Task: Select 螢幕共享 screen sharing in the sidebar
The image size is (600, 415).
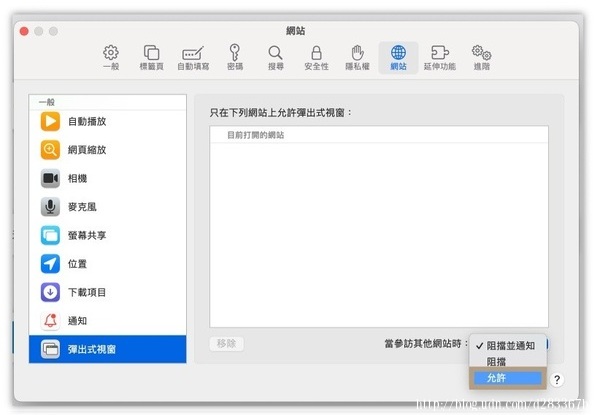Action: click(x=108, y=235)
